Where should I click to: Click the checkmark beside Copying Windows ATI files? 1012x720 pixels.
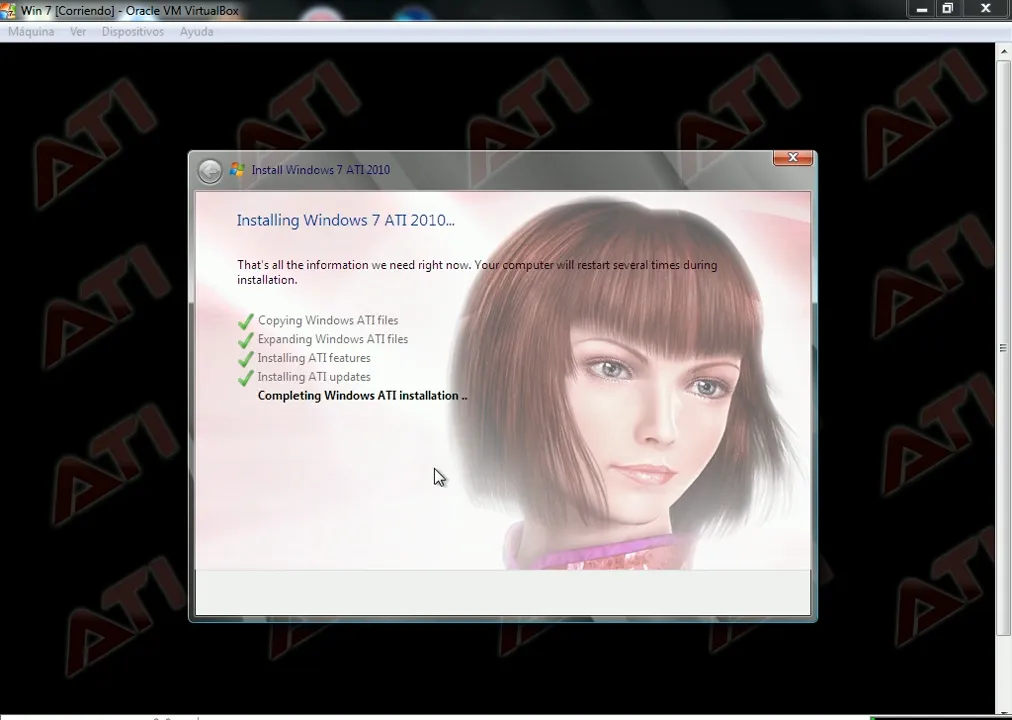245,321
